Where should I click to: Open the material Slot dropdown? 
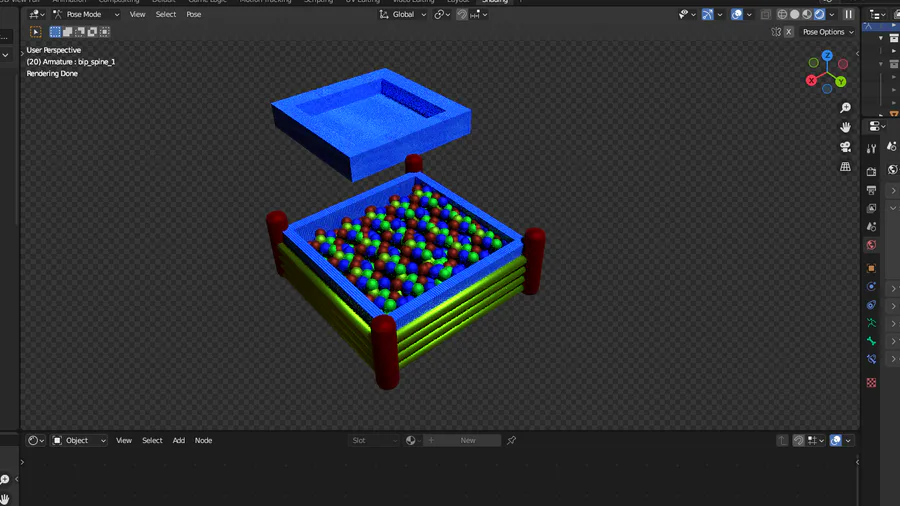[x=374, y=441]
